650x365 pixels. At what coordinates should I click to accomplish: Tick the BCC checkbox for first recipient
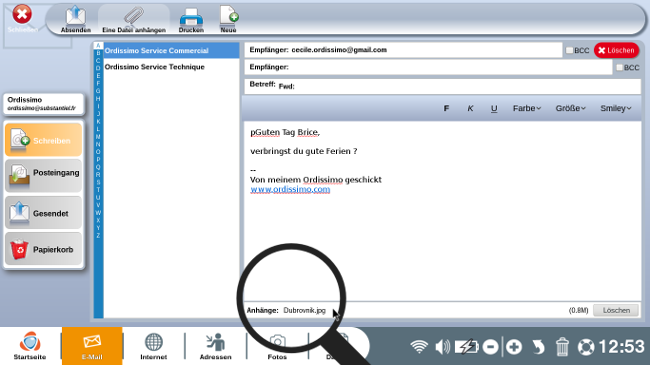[x=569, y=50]
